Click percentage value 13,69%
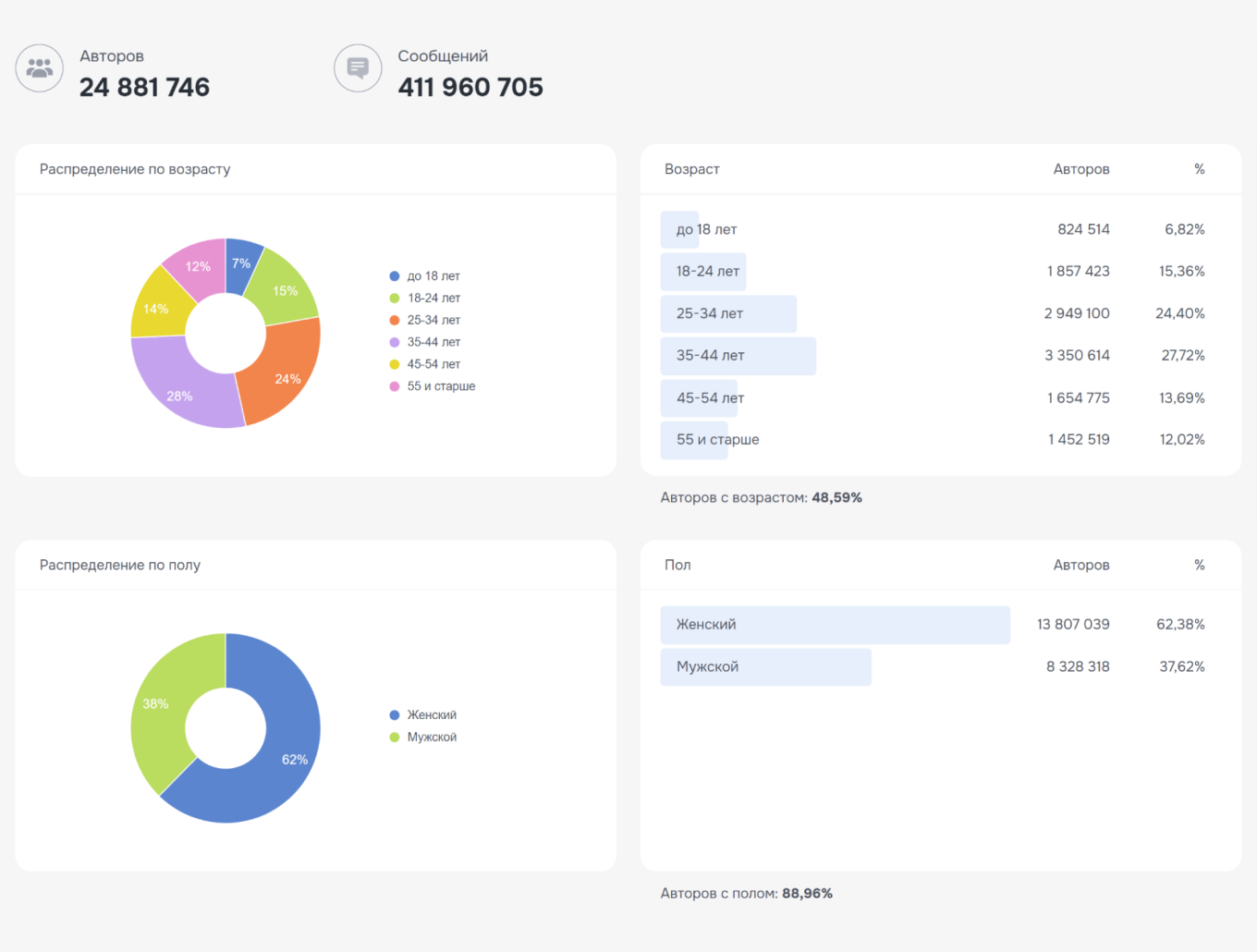 pyautogui.click(x=1182, y=398)
